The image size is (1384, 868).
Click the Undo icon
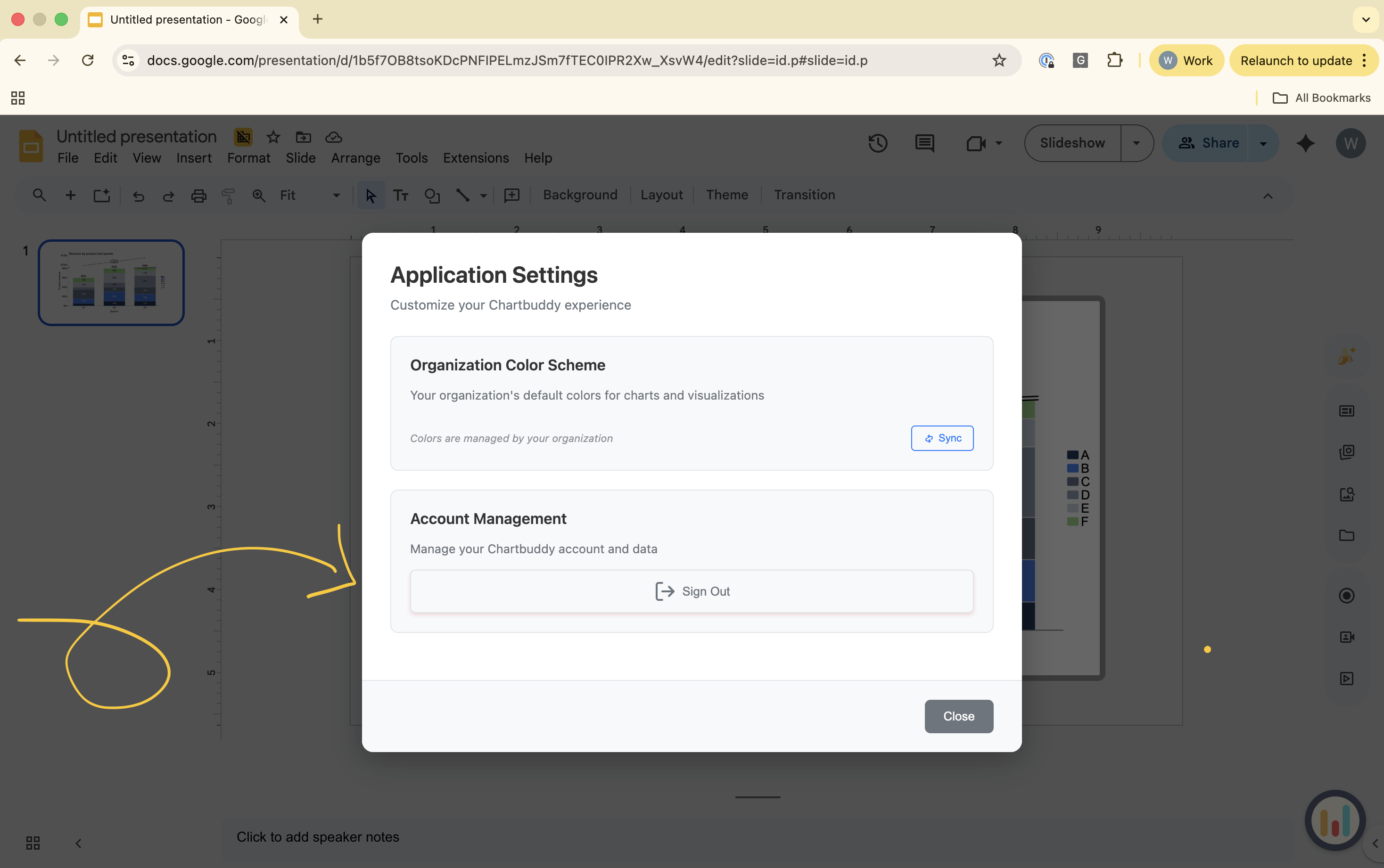coord(139,195)
